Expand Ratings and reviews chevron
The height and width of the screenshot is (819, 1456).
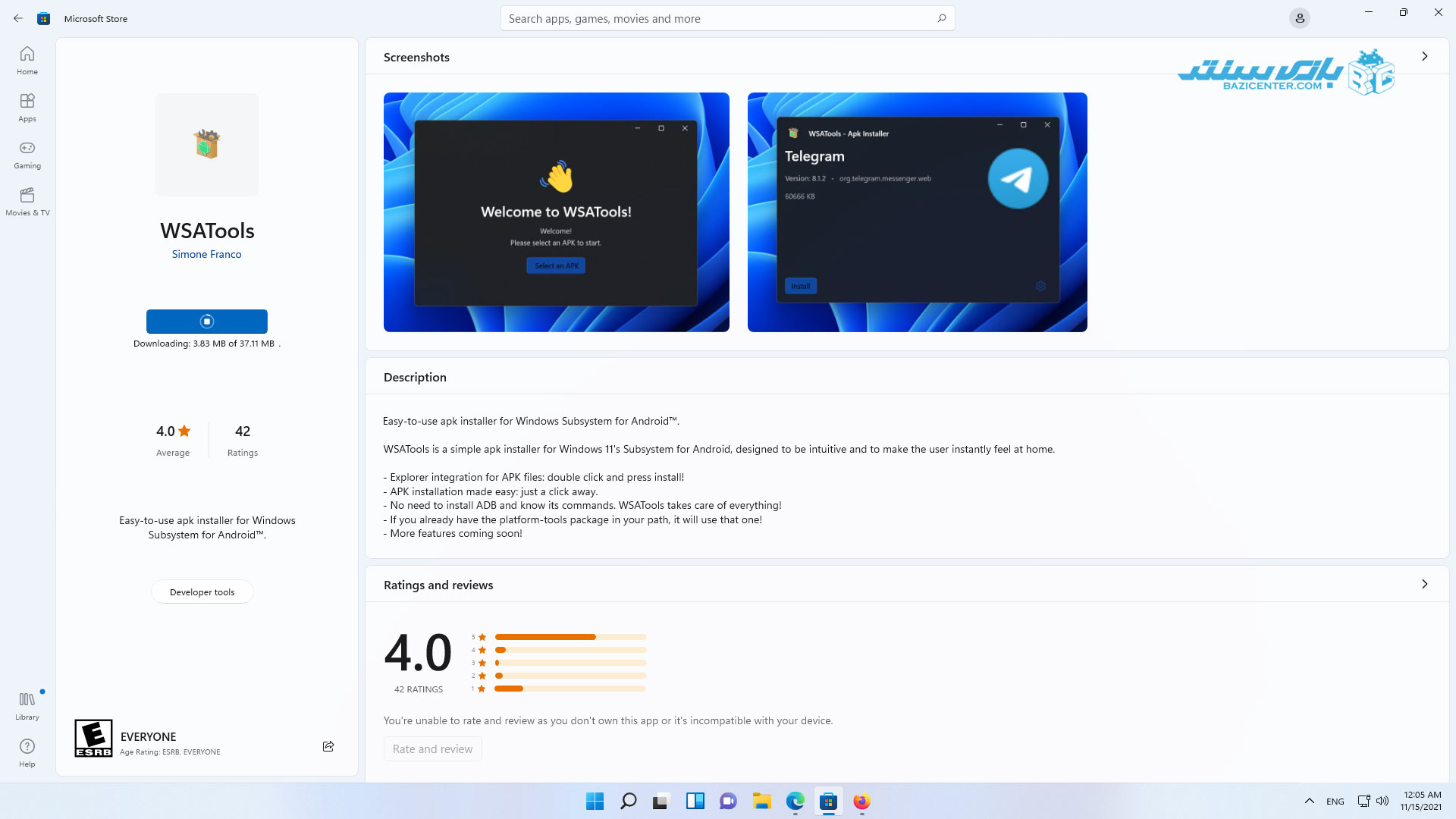[x=1424, y=584]
